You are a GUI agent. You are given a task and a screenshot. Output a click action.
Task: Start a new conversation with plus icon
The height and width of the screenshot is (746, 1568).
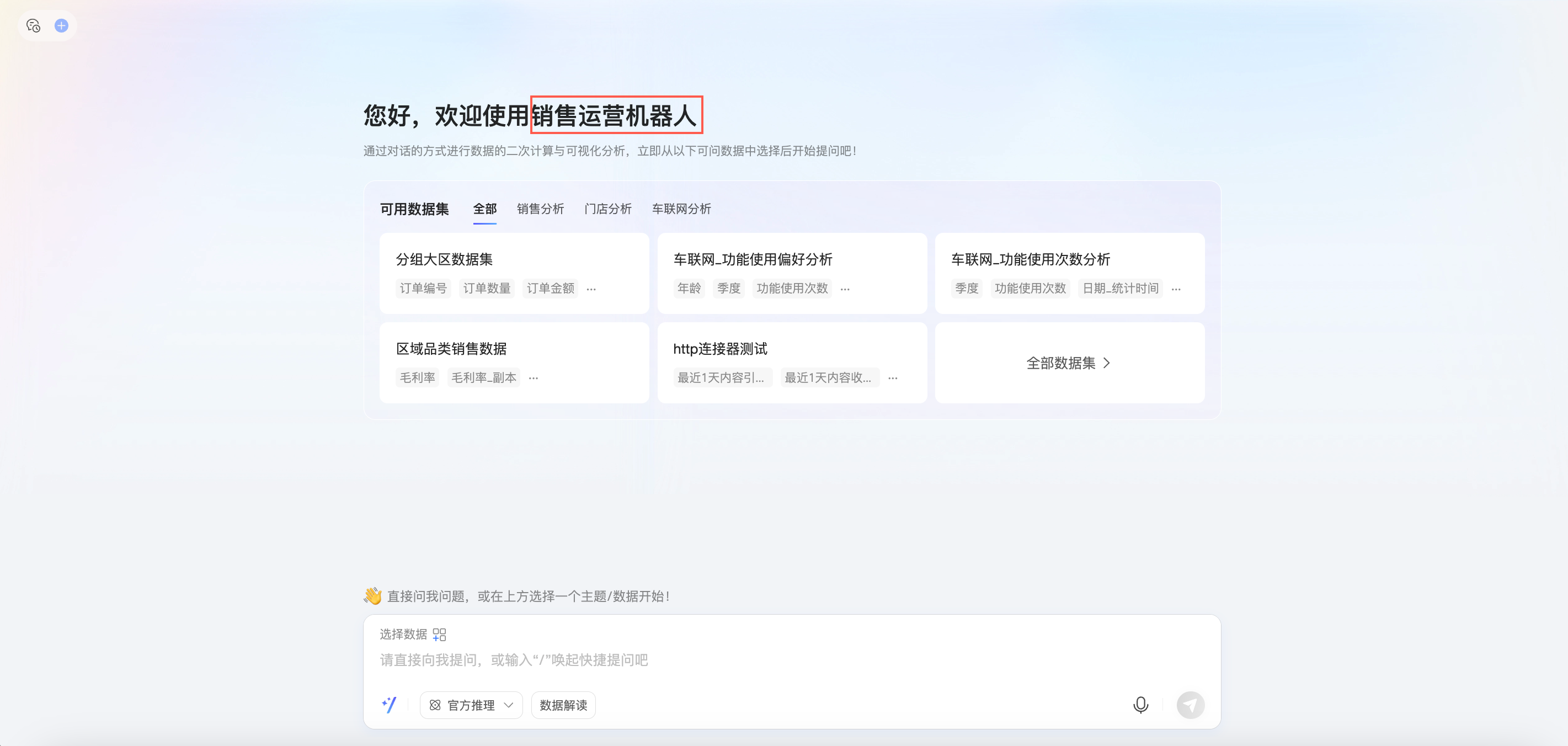(x=61, y=25)
